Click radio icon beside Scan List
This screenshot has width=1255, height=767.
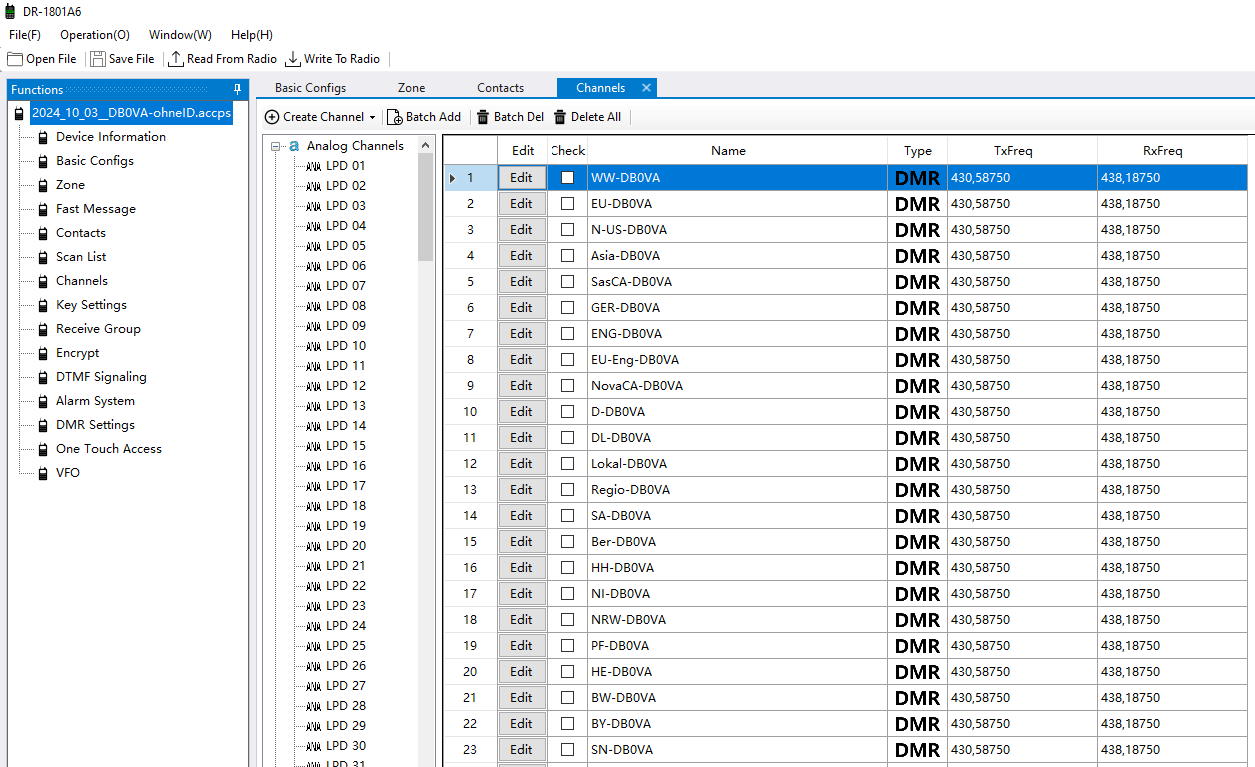pos(43,257)
